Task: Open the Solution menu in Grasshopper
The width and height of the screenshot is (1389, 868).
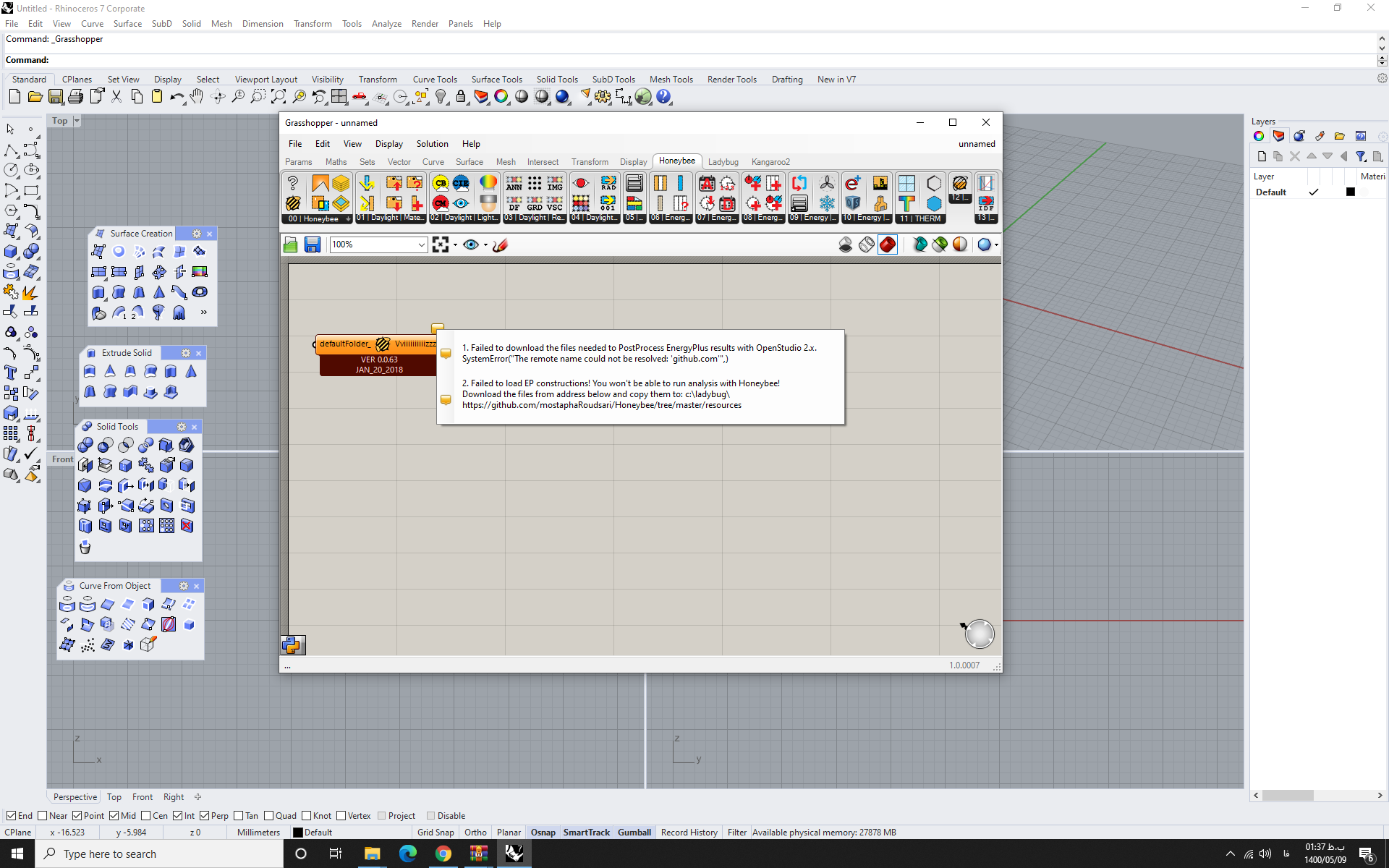Action: click(432, 144)
